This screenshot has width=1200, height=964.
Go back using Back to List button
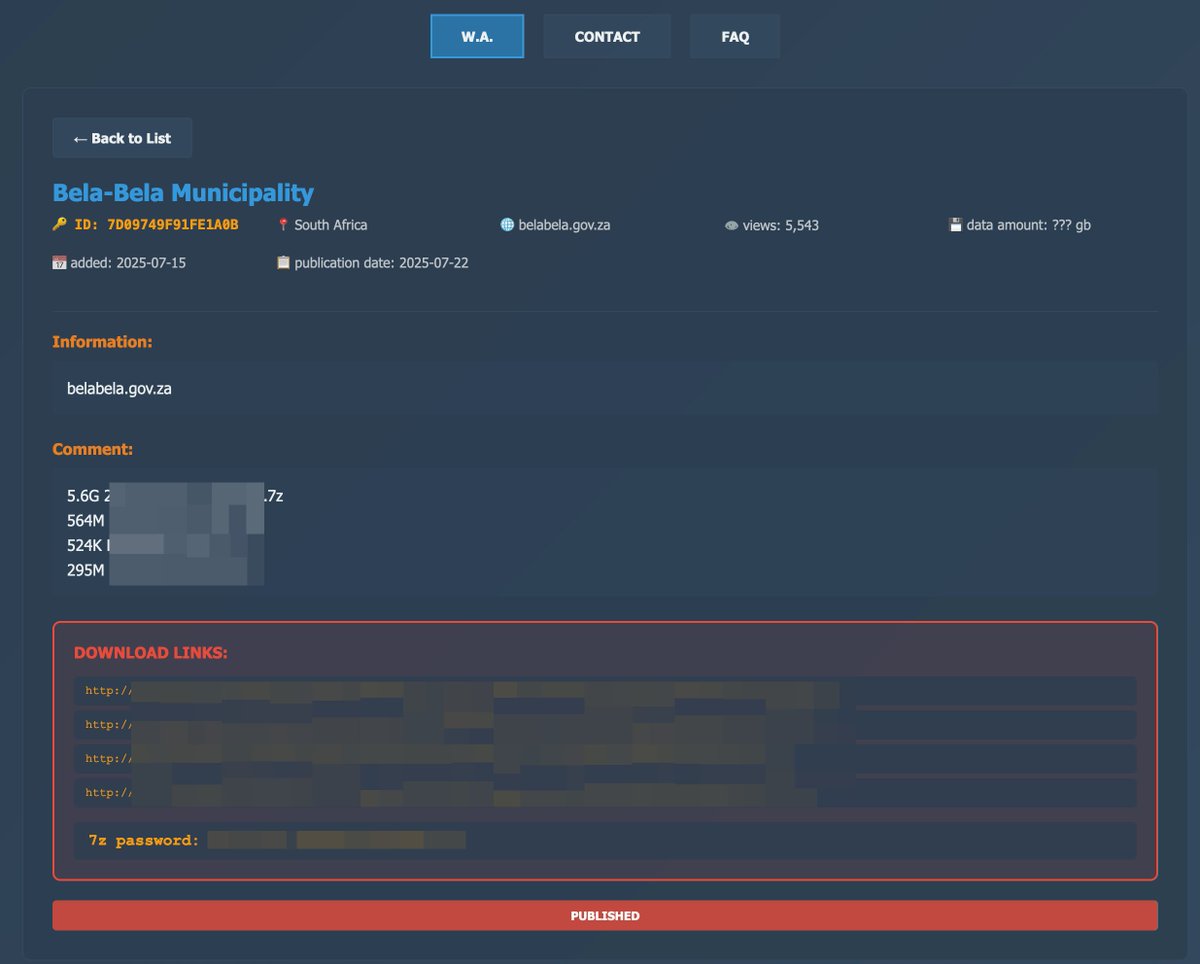[x=122, y=138]
